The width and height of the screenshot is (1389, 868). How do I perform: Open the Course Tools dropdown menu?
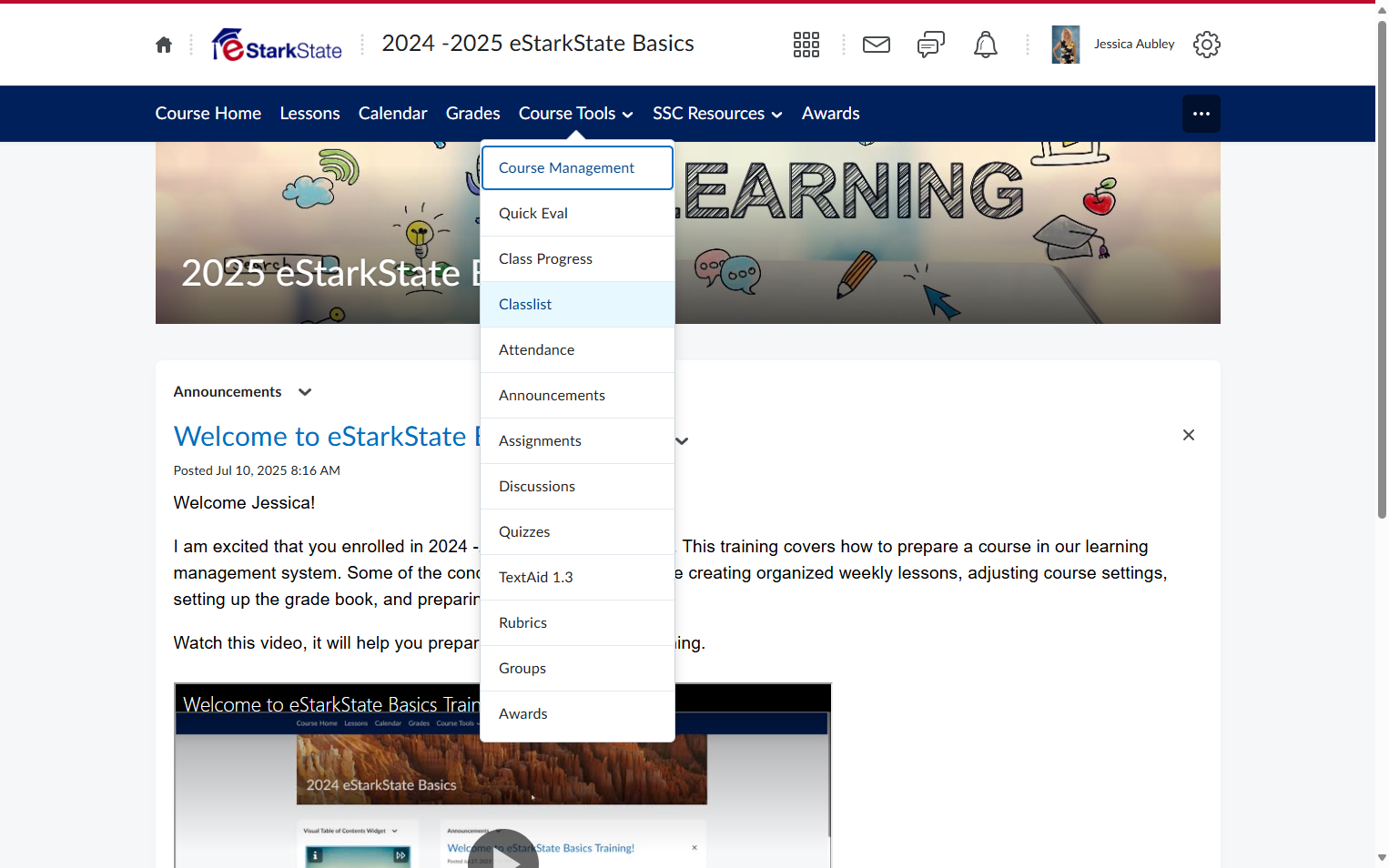tap(575, 114)
